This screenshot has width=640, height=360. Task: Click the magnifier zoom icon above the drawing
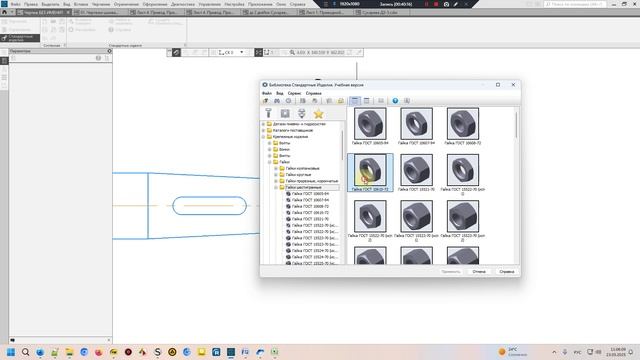pyautogui.click(x=292, y=52)
